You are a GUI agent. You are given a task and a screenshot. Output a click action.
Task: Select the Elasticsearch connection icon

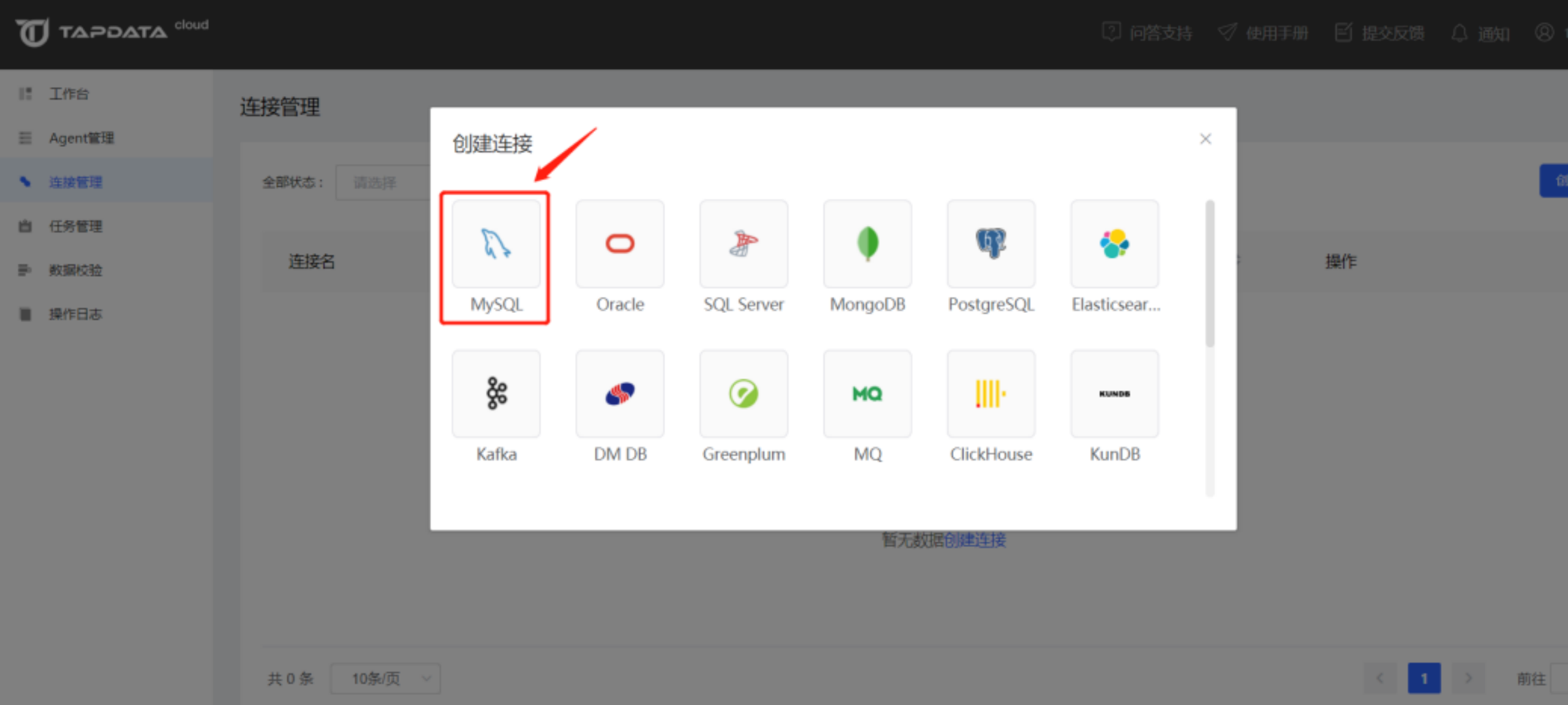pyautogui.click(x=1115, y=244)
